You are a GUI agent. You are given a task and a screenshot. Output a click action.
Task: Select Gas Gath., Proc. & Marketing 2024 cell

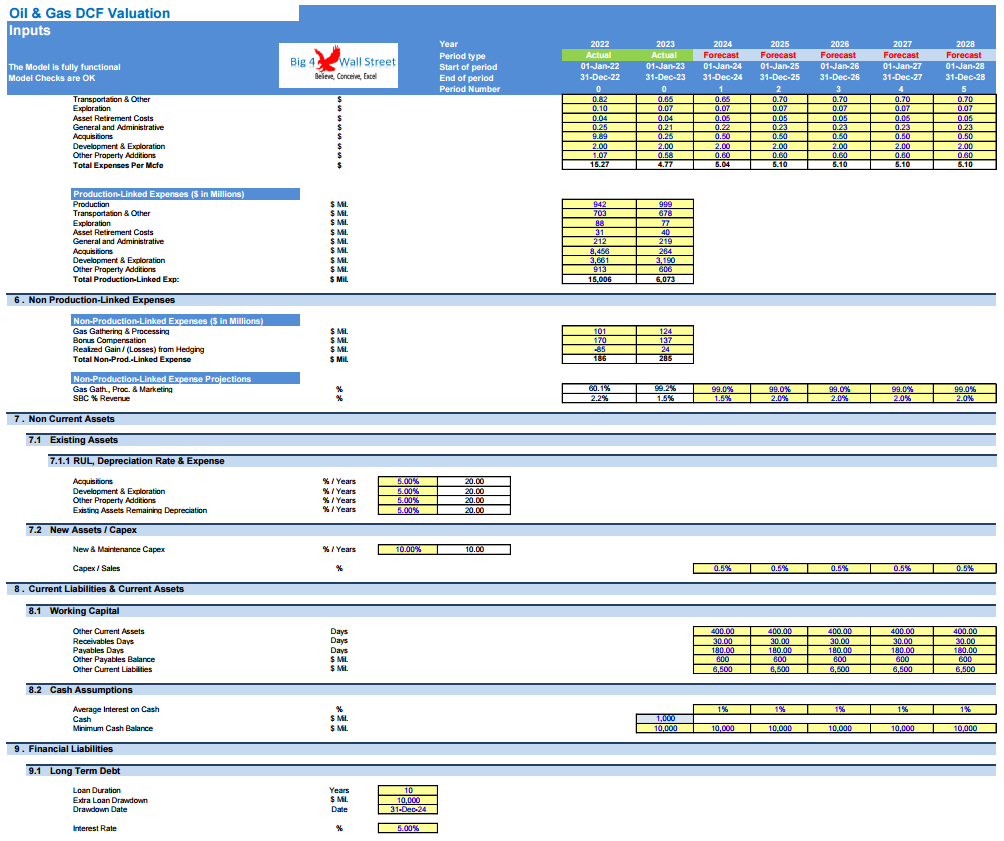click(x=722, y=389)
